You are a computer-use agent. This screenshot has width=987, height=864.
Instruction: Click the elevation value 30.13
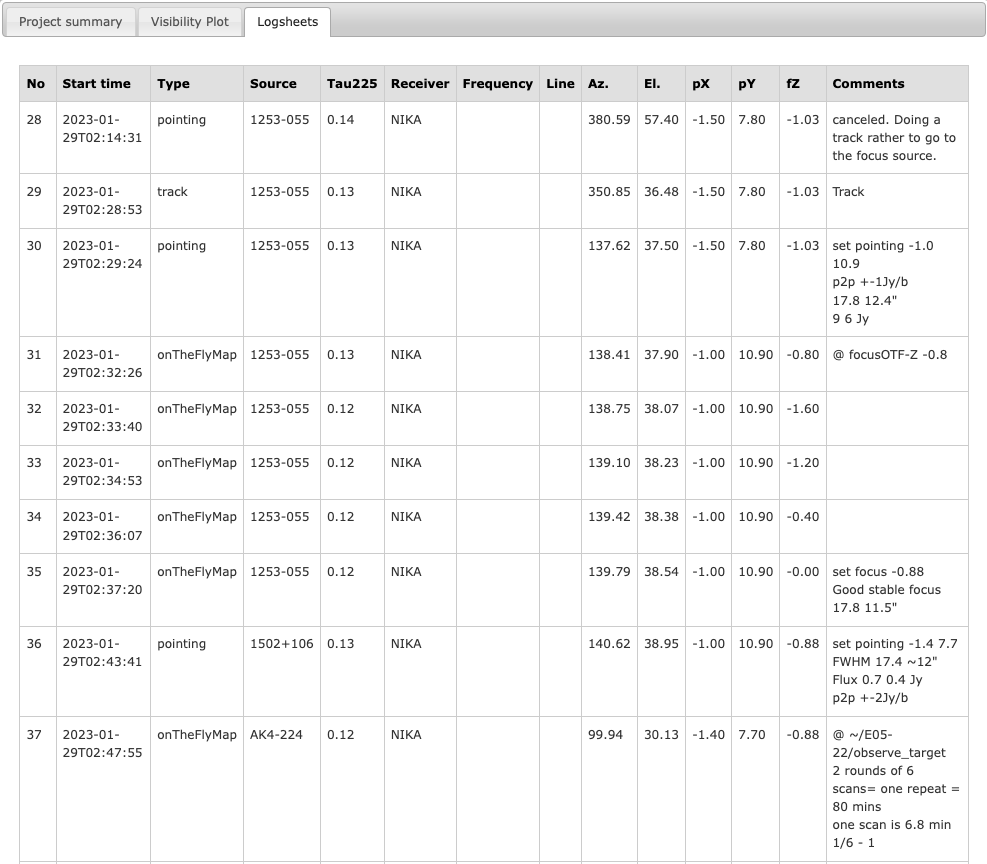click(x=661, y=735)
